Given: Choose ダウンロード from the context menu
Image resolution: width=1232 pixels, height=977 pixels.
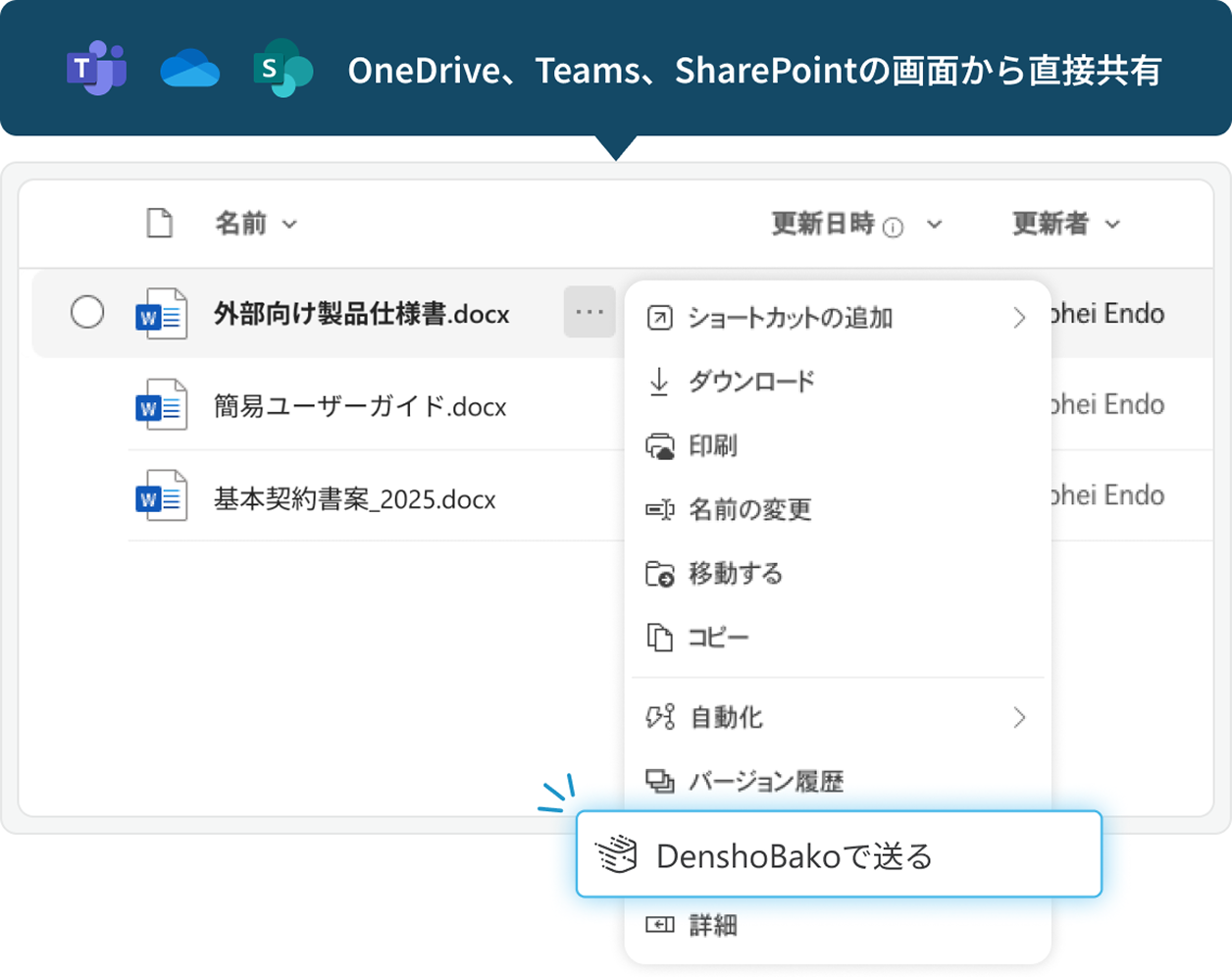Looking at the screenshot, I should click(x=750, y=382).
